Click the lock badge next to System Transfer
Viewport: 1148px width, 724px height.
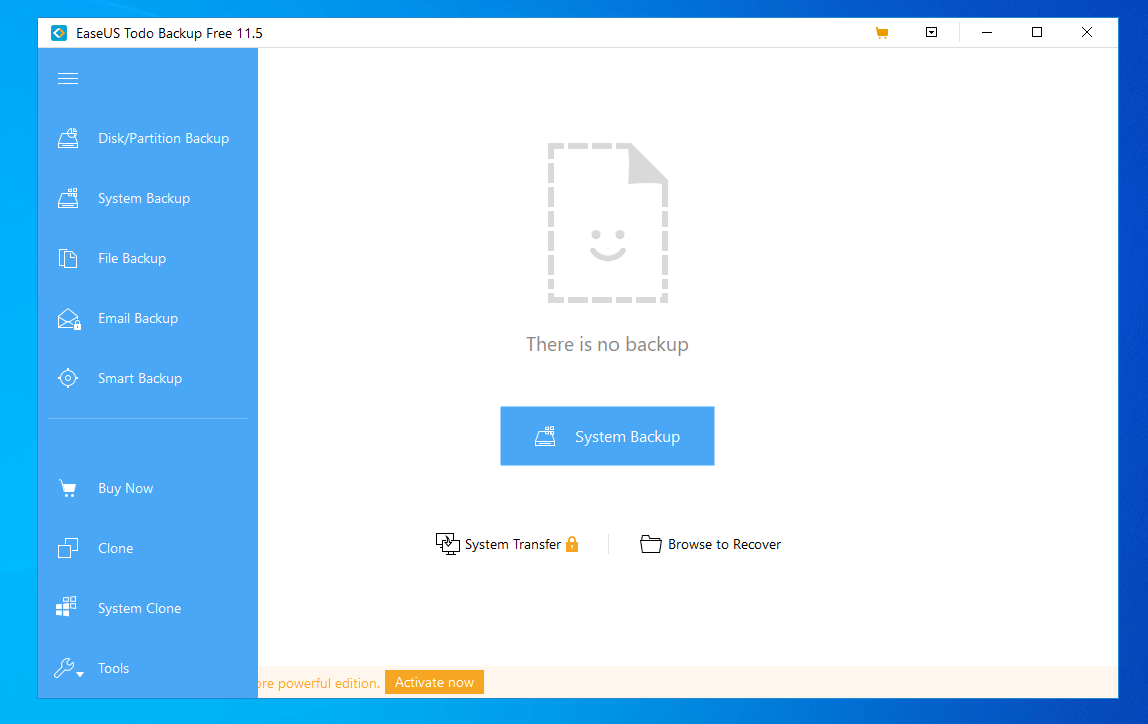pos(572,544)
